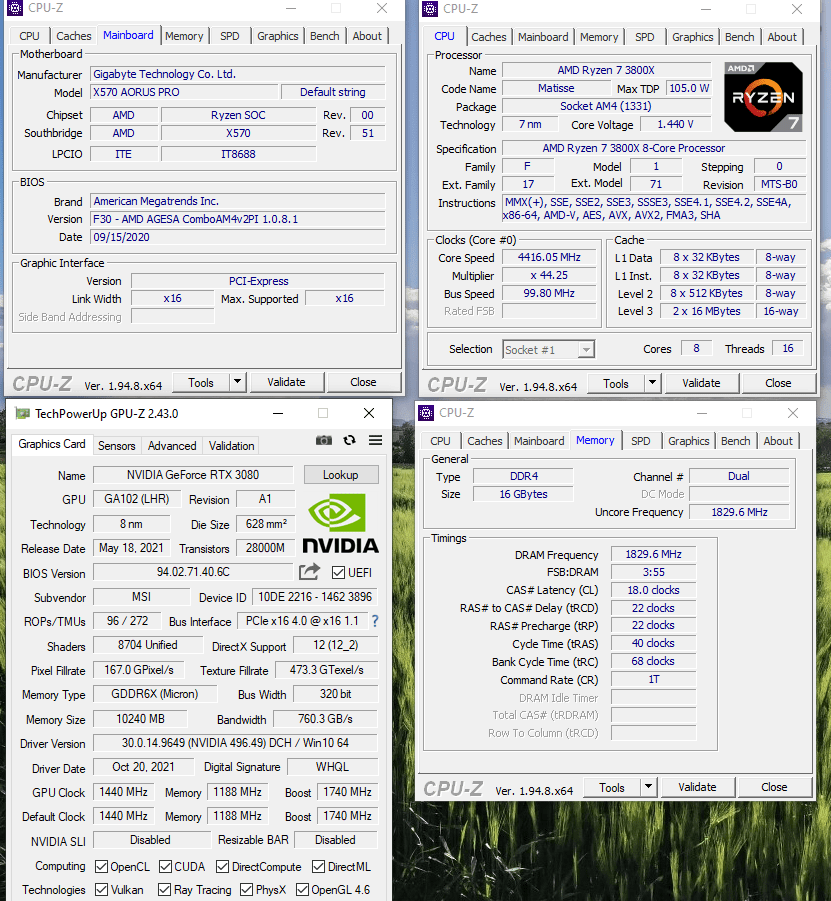Click the GPU-Z title bar app icon
831x901 pixels.
coord(22,413)
